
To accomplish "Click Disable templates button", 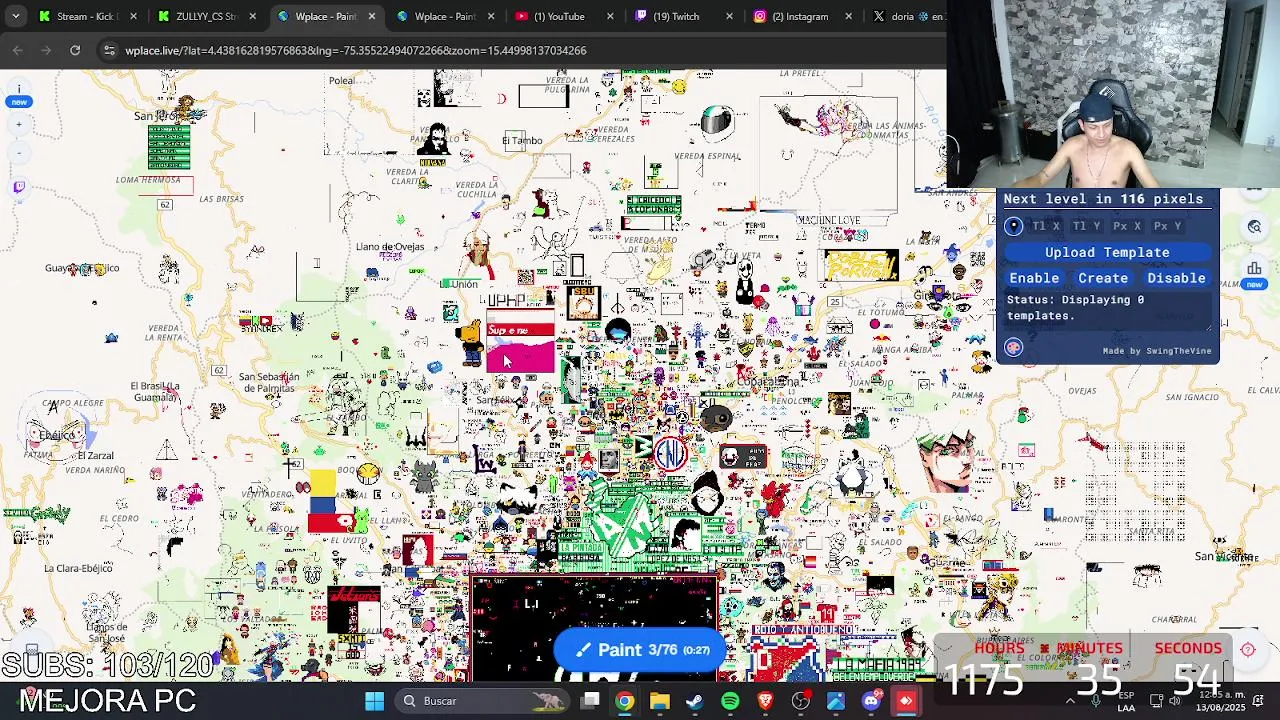I will (1176, 278).
